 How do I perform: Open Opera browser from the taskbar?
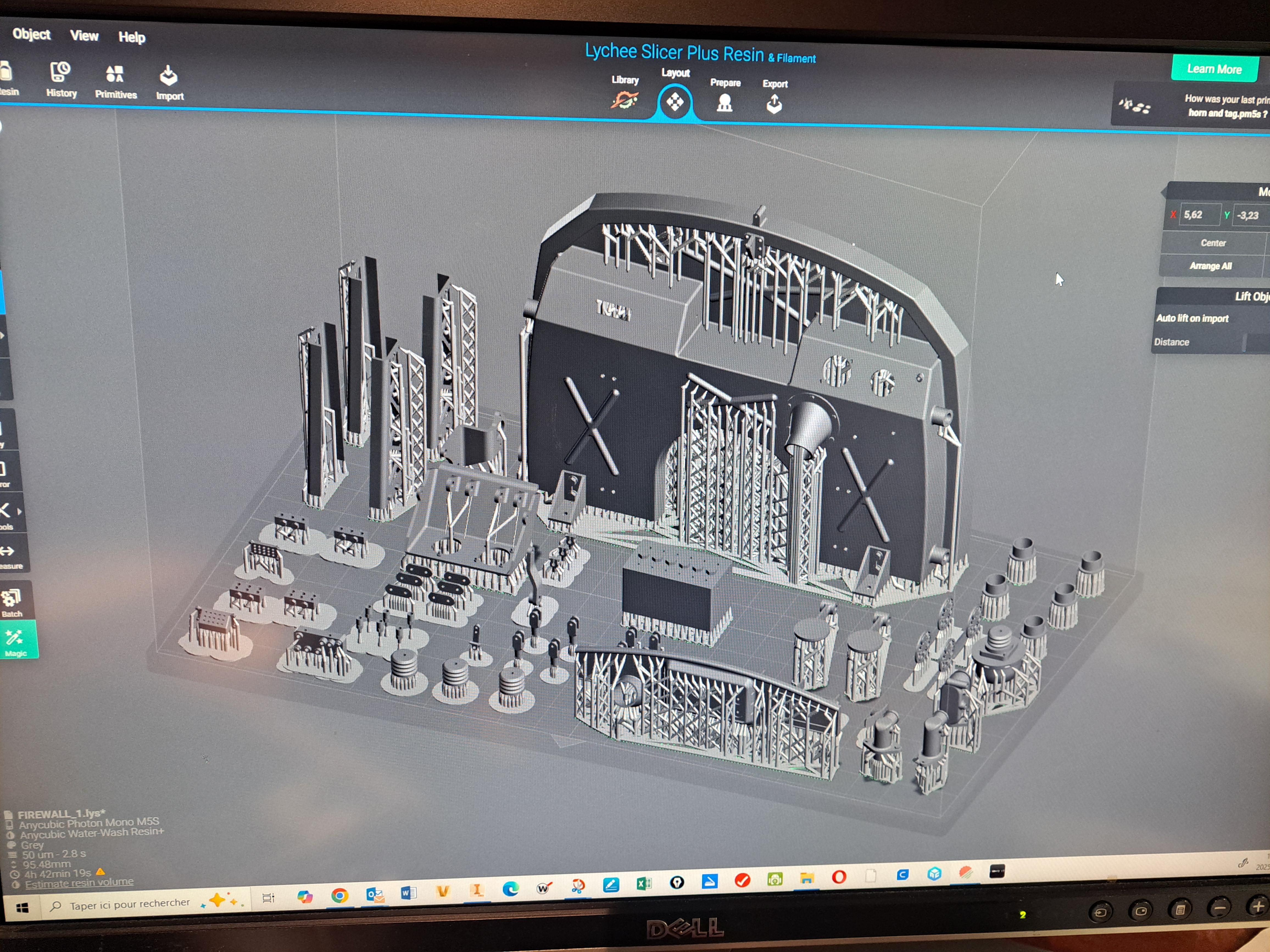click(x=839, y=877)
